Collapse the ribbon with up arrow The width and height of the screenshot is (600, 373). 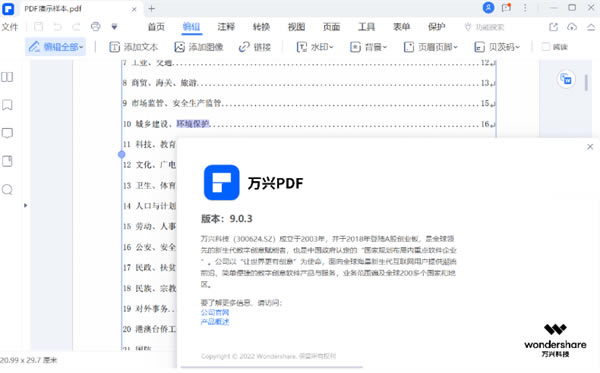(591, 27)
